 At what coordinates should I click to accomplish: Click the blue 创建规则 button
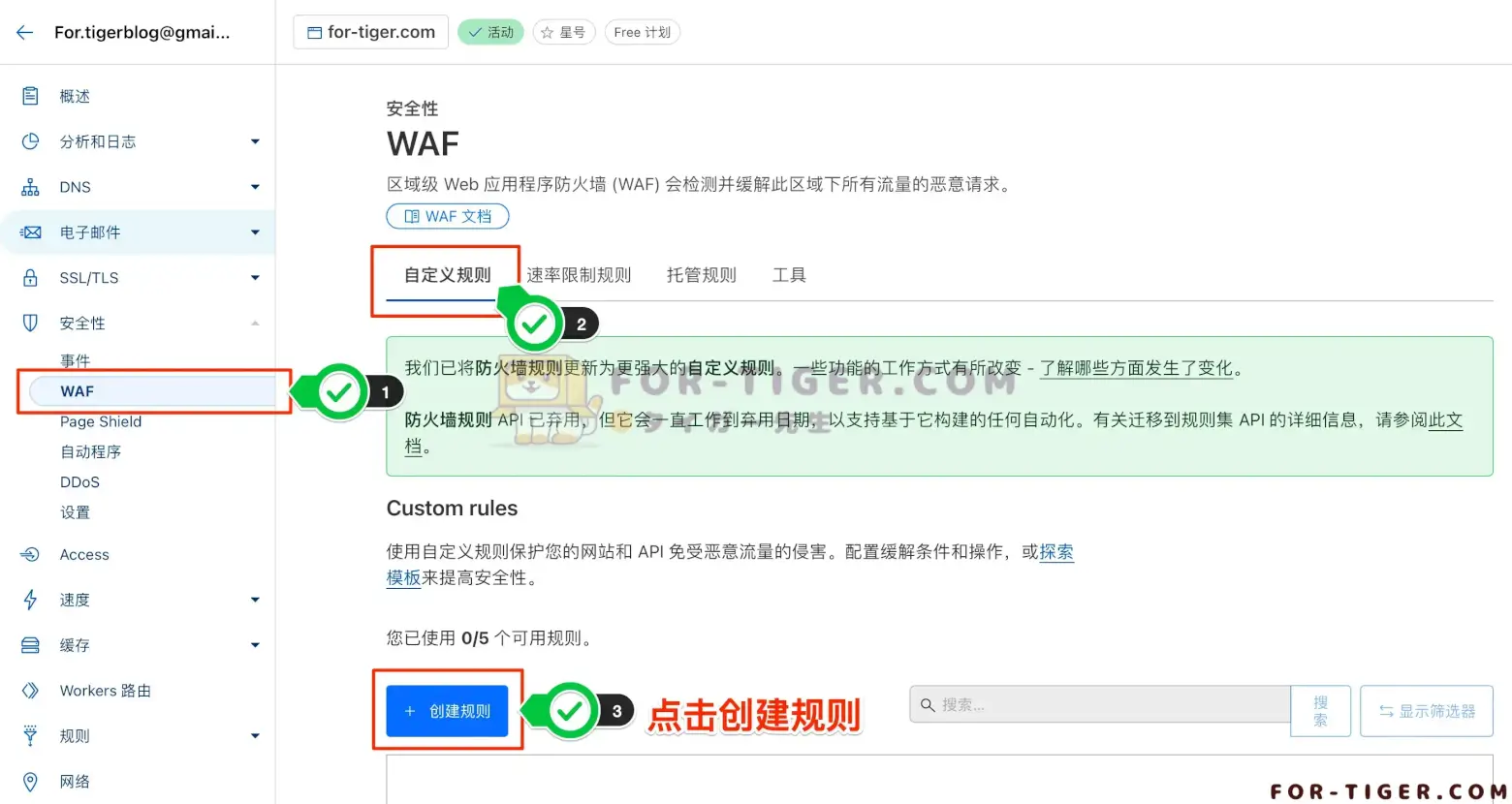tap(447, 711)
